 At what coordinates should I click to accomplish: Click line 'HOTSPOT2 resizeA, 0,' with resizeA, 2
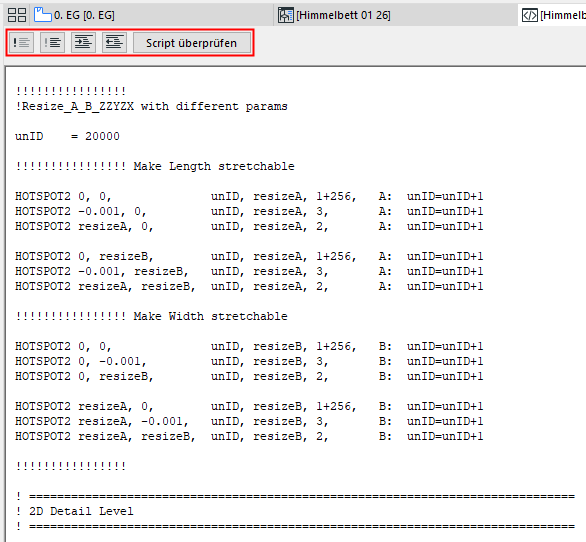click(249, 227)
